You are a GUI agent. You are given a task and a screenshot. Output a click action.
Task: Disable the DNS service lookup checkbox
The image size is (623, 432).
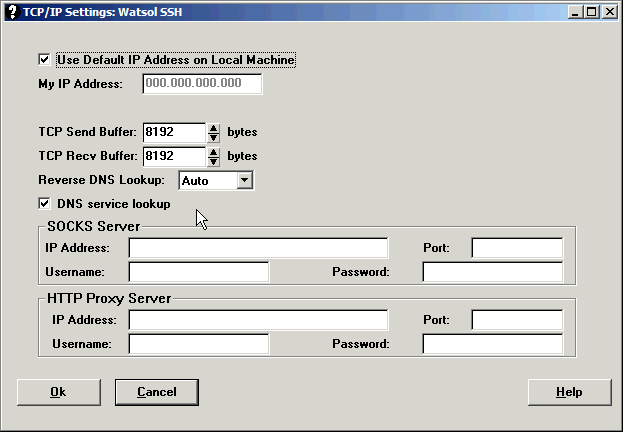[44, 204]
